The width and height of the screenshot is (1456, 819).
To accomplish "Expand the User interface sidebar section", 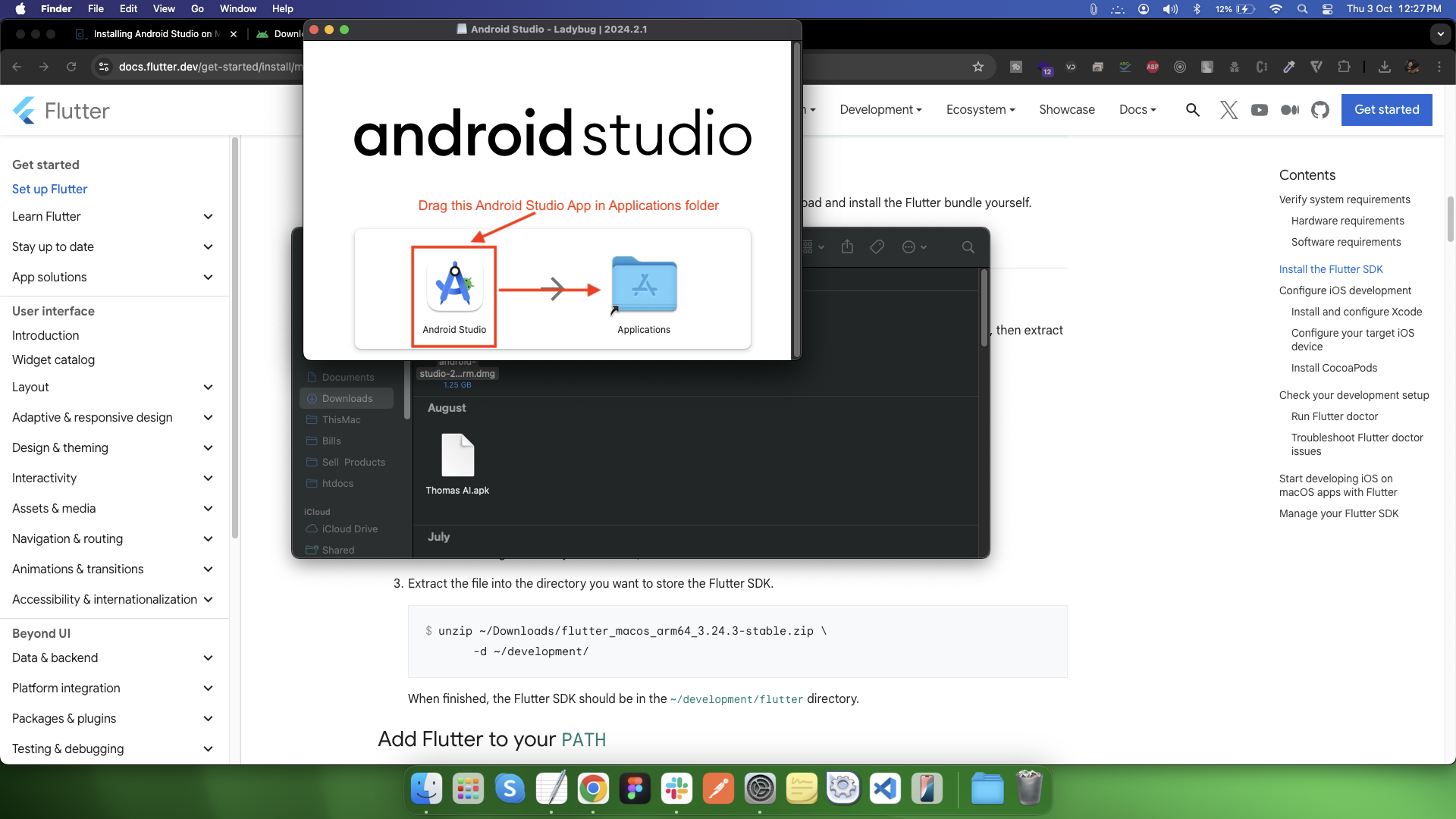I will [x=53, y=311].
